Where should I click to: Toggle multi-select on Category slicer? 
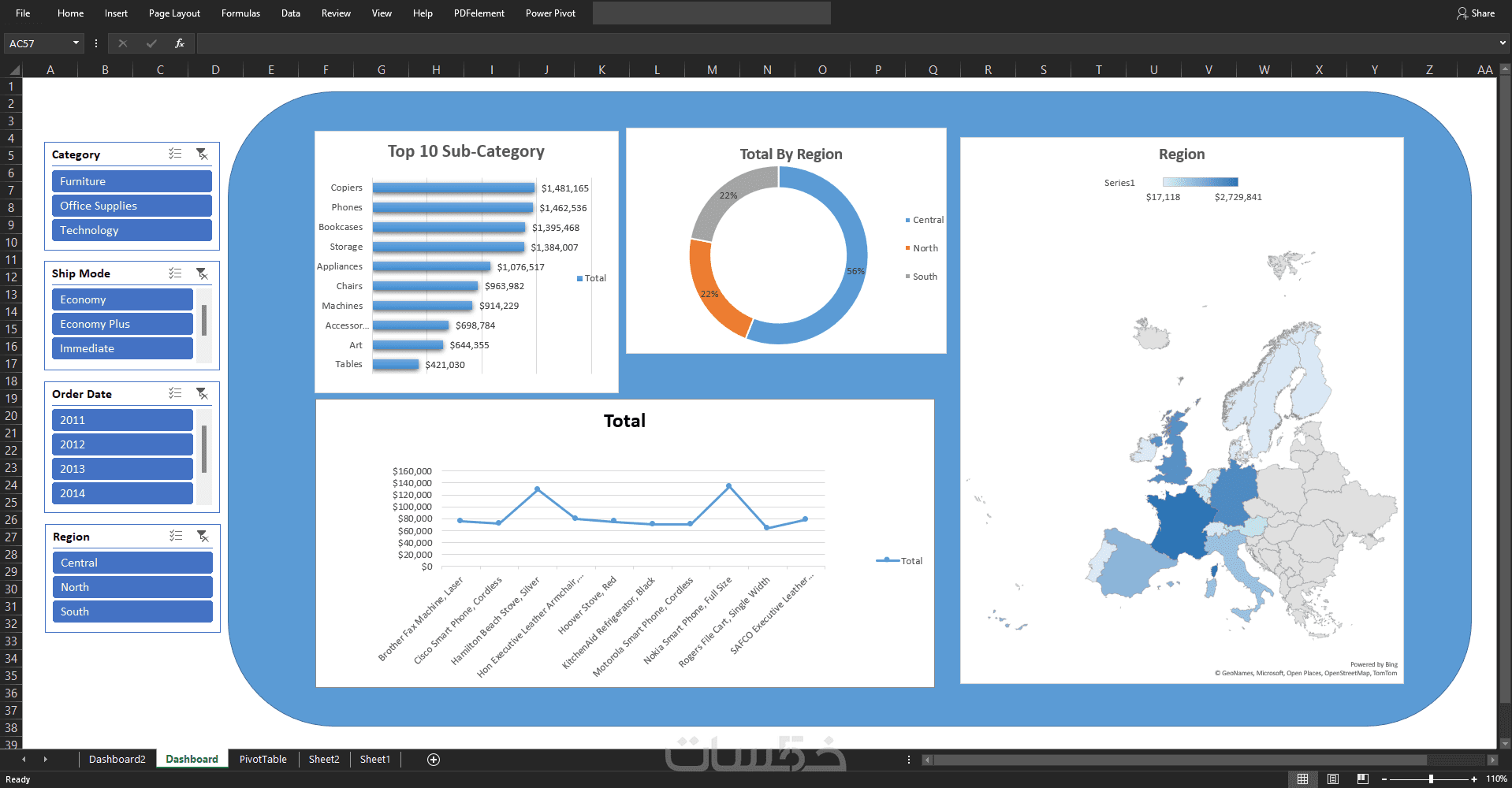[175, 154]
